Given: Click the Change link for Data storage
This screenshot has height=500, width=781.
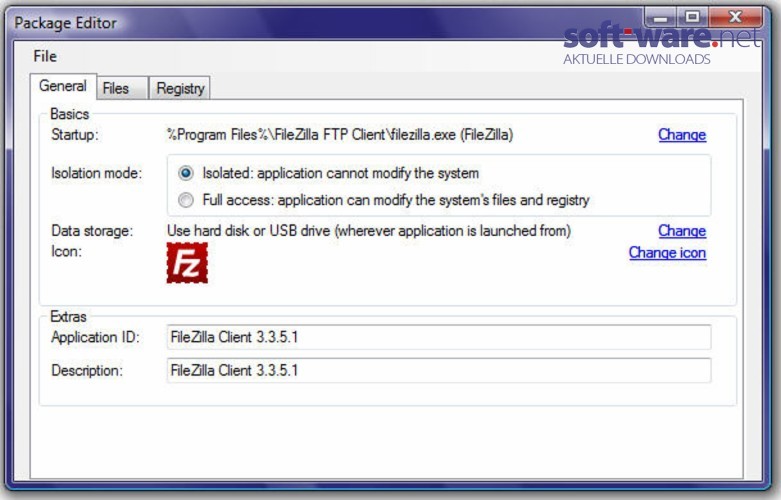Looking at the screenshot, I should [x=682, y=231].
